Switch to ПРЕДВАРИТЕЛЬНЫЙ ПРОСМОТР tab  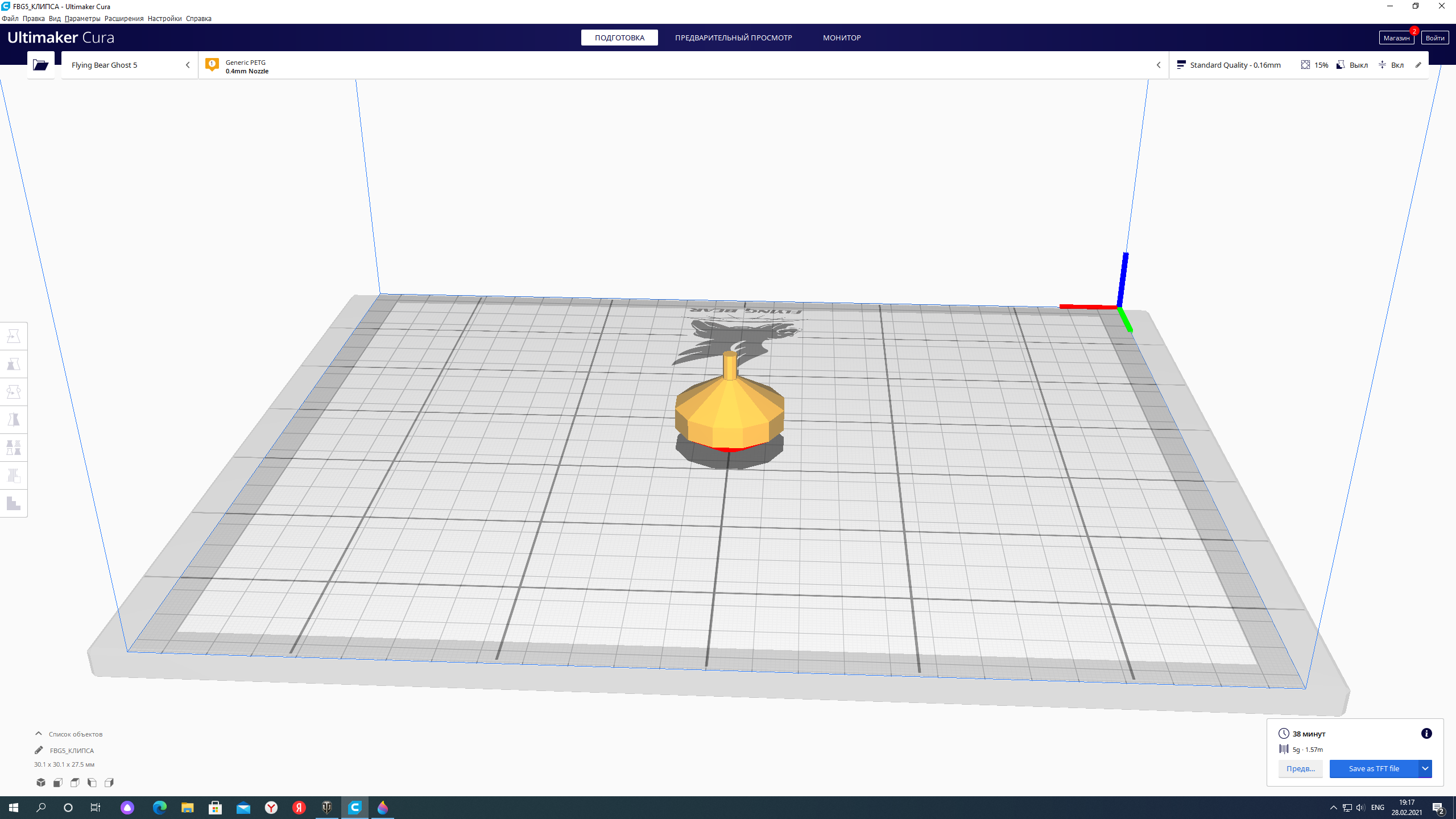point(733,38)
